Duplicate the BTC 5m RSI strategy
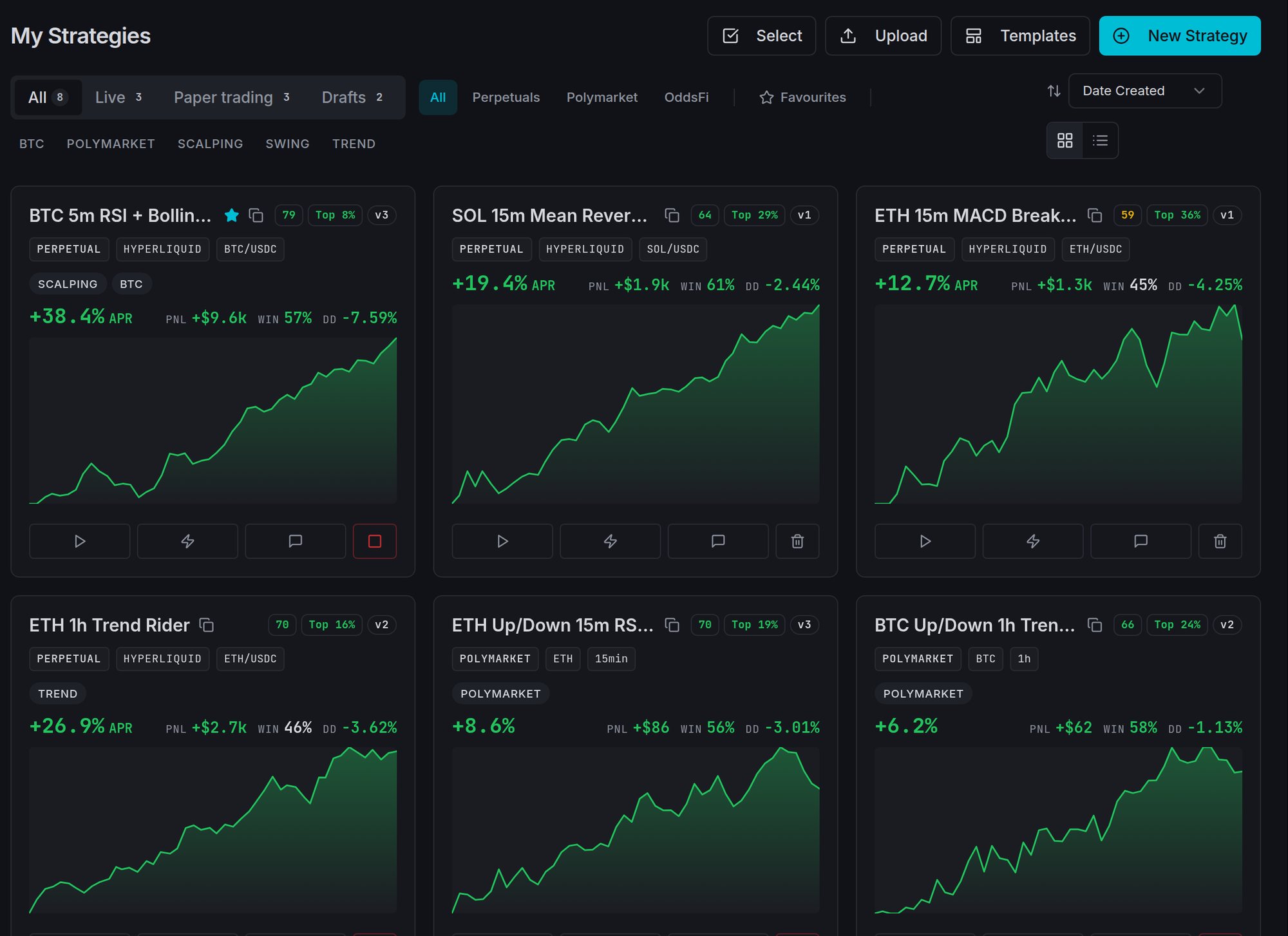This screenshot has width=1288, height=936. tap(256, 215)
